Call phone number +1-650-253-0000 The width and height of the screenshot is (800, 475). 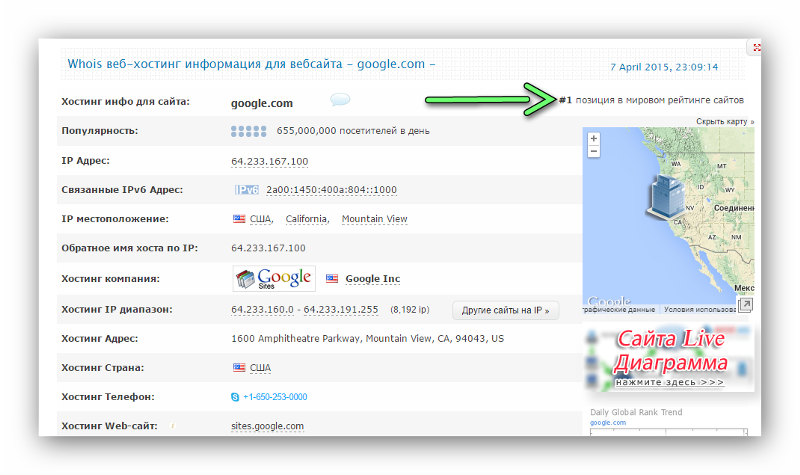(275, 397)
